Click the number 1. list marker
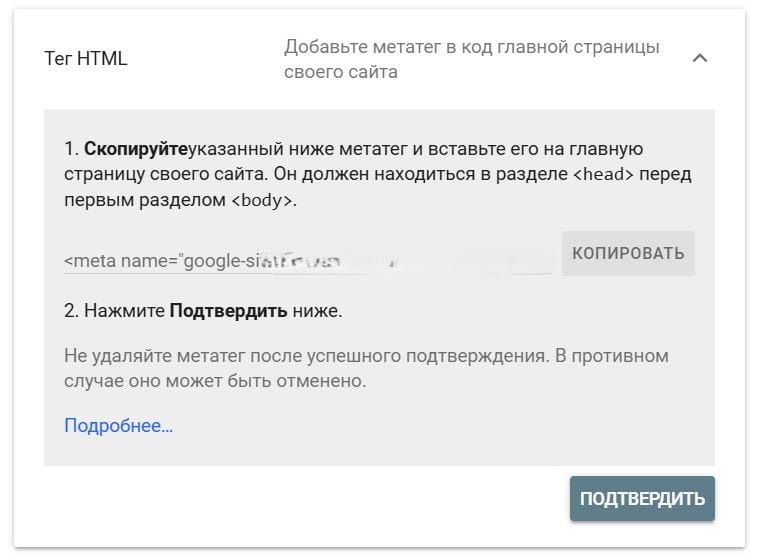The image size is (759, 553). coord(71,149)
